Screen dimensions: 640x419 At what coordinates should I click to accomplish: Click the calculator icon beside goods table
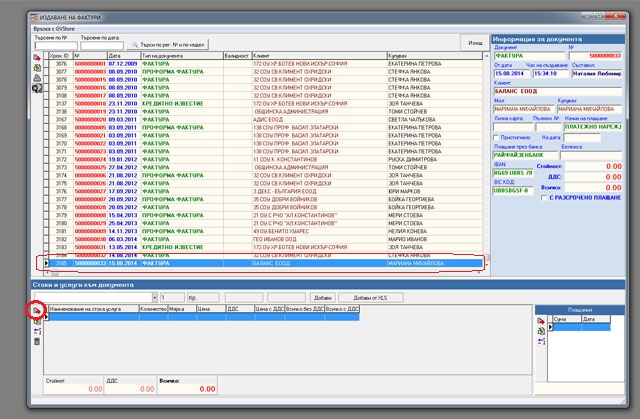pos(37,341)
